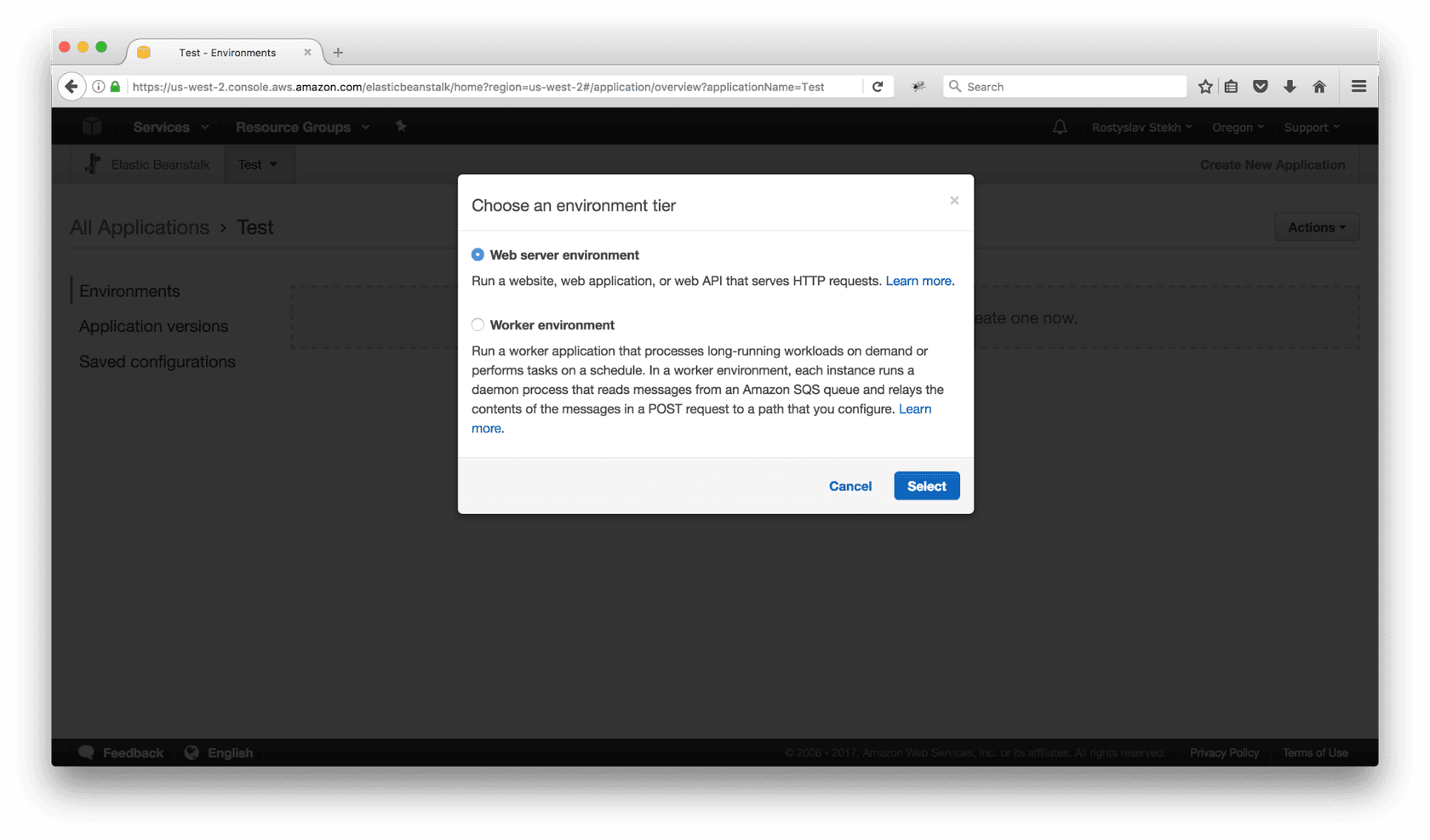Viewport: 1430px width, 840px height.
Task: Select the Worker environment radio button
Action: coord(478,324)
